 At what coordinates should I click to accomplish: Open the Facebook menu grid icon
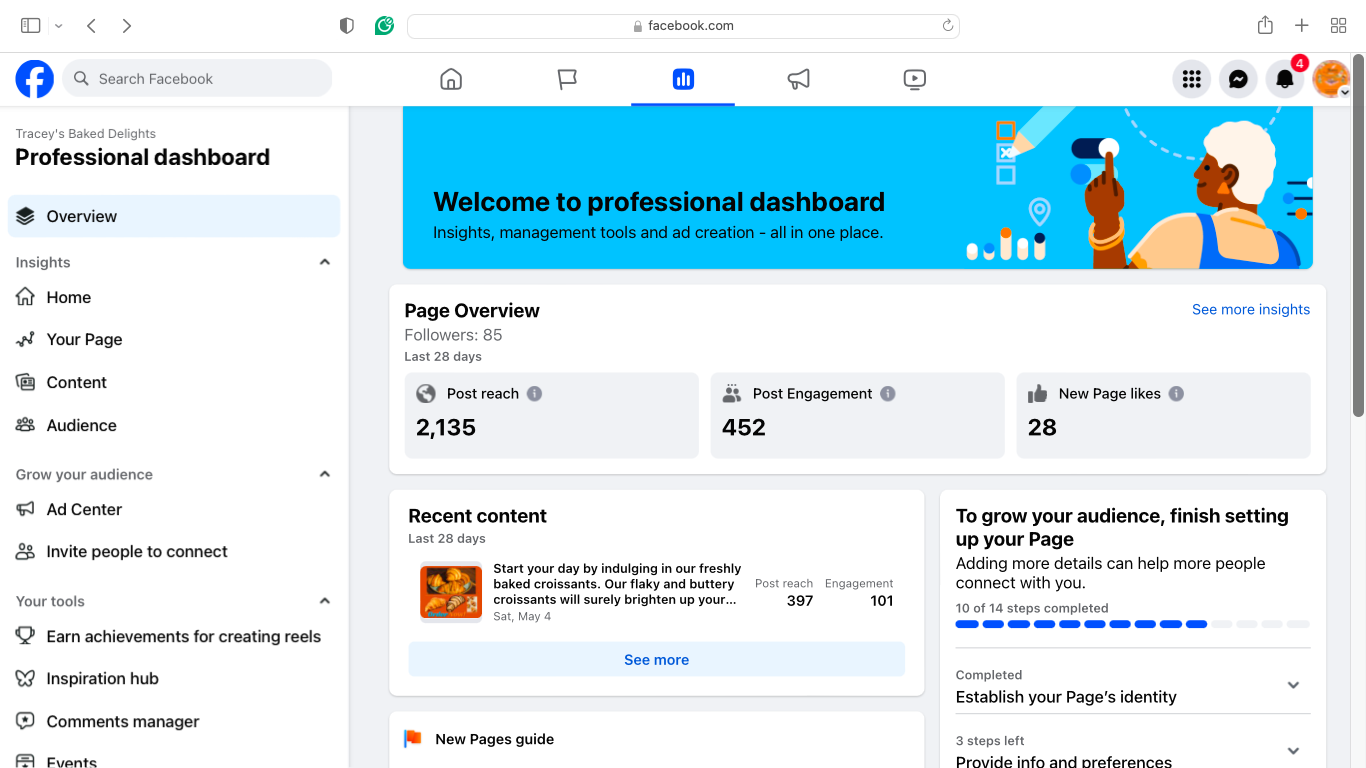(1191, 79)
